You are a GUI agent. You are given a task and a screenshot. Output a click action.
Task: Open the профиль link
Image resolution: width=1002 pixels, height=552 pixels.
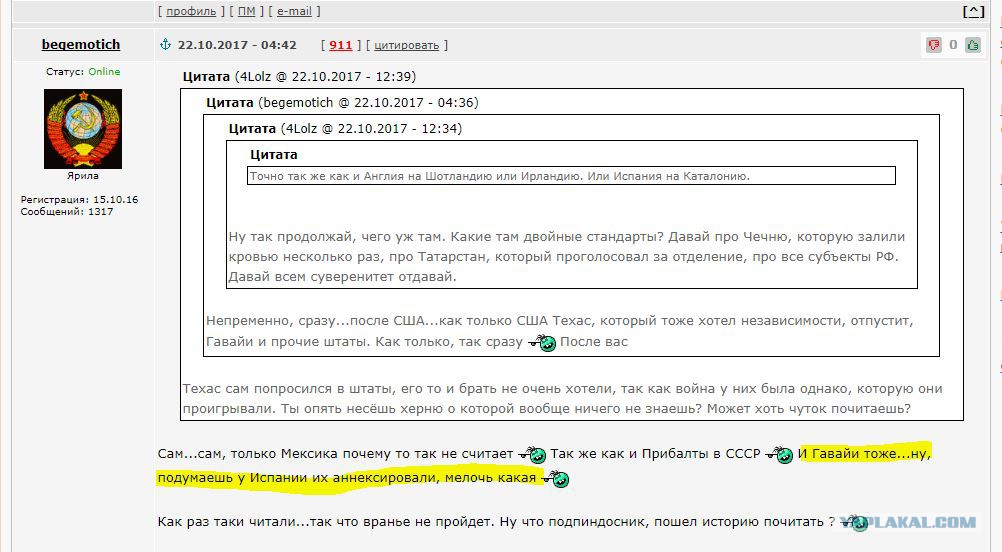[191, 12]
